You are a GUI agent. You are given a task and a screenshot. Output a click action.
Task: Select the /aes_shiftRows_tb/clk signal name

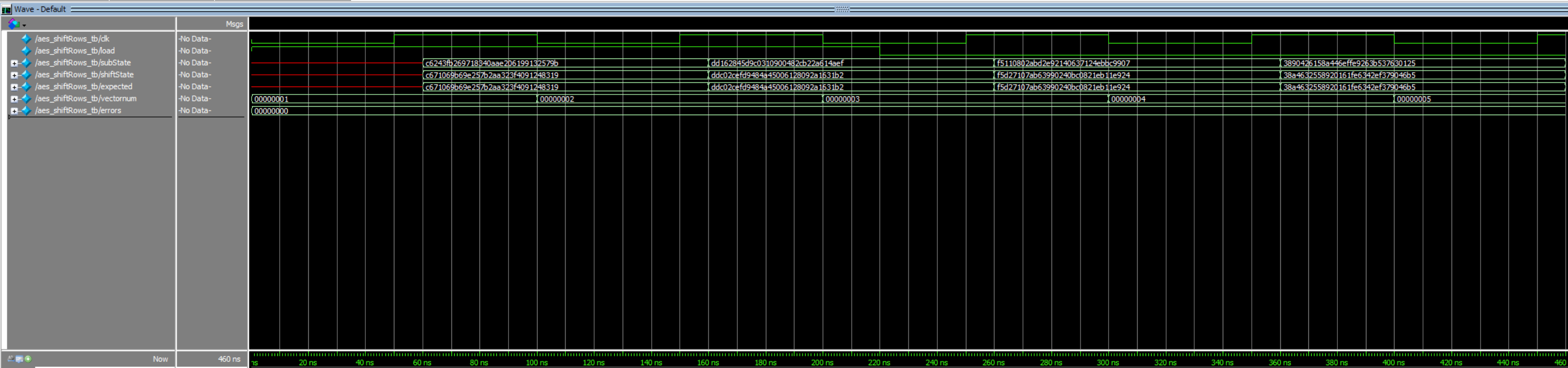pyautogui.click(x=72, y=39)
